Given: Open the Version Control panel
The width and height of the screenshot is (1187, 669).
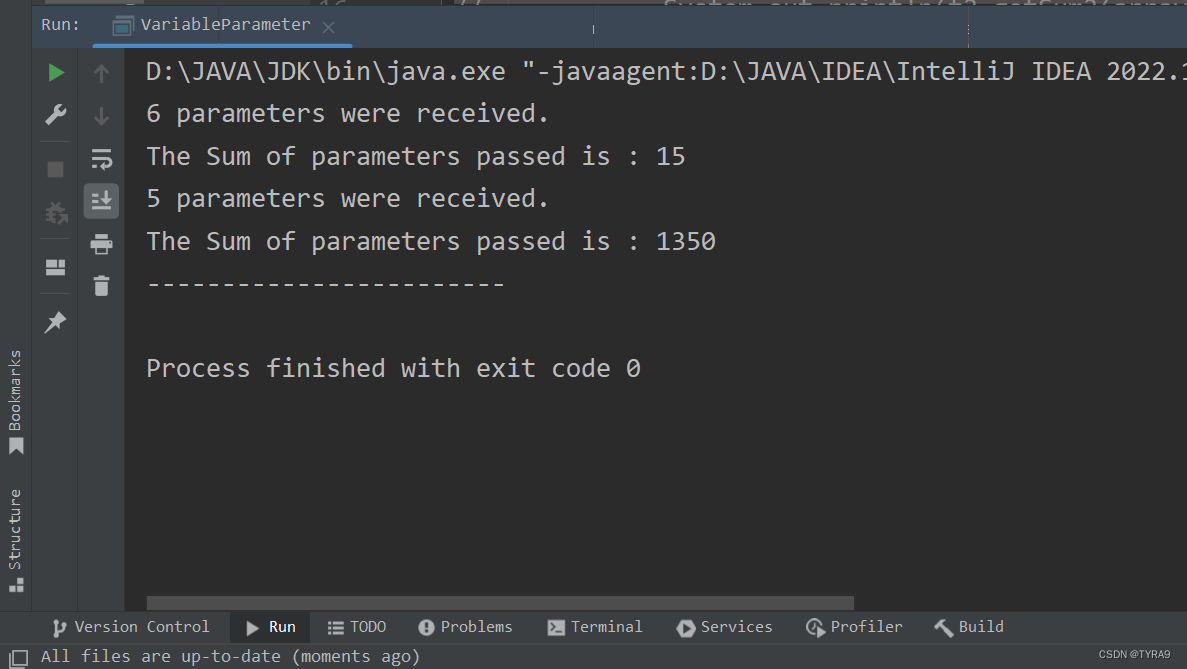Looking at the screenshot, I should click(131, 627).
